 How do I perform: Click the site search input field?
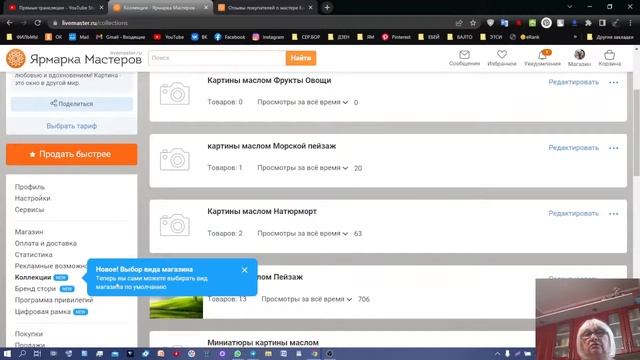(x=217, y=58)
